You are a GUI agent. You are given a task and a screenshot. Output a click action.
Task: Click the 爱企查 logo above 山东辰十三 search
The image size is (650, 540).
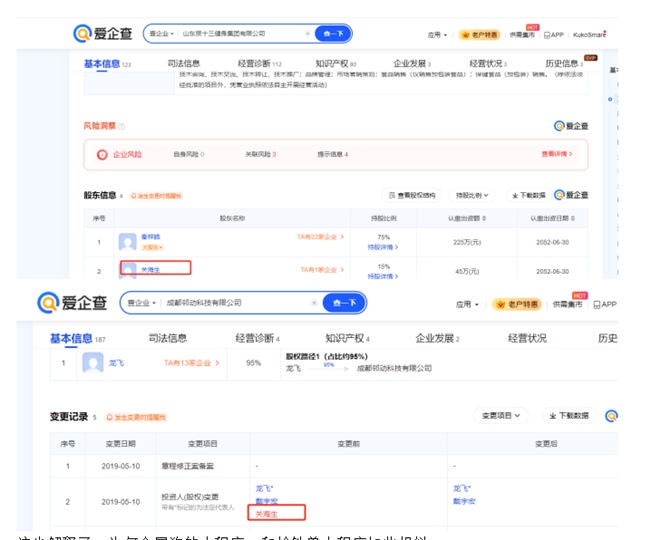pyautogui.click(x=105, y=33)
